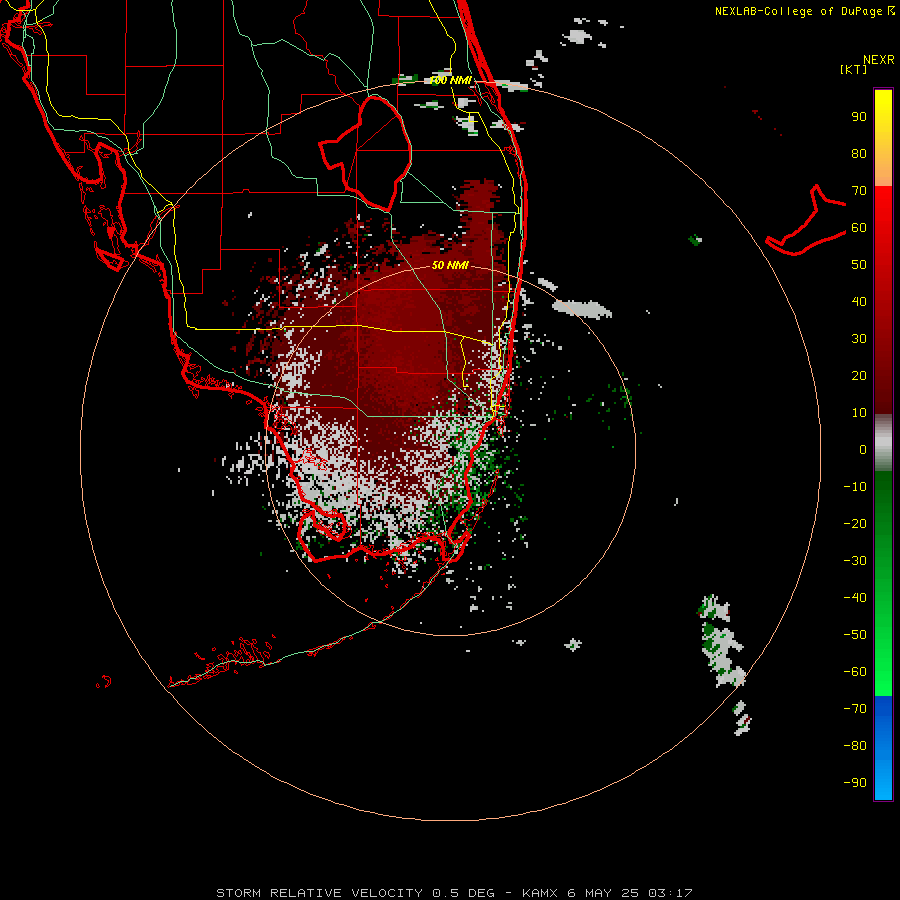Click the -60 value on the velocity scale

click(855, 672)
